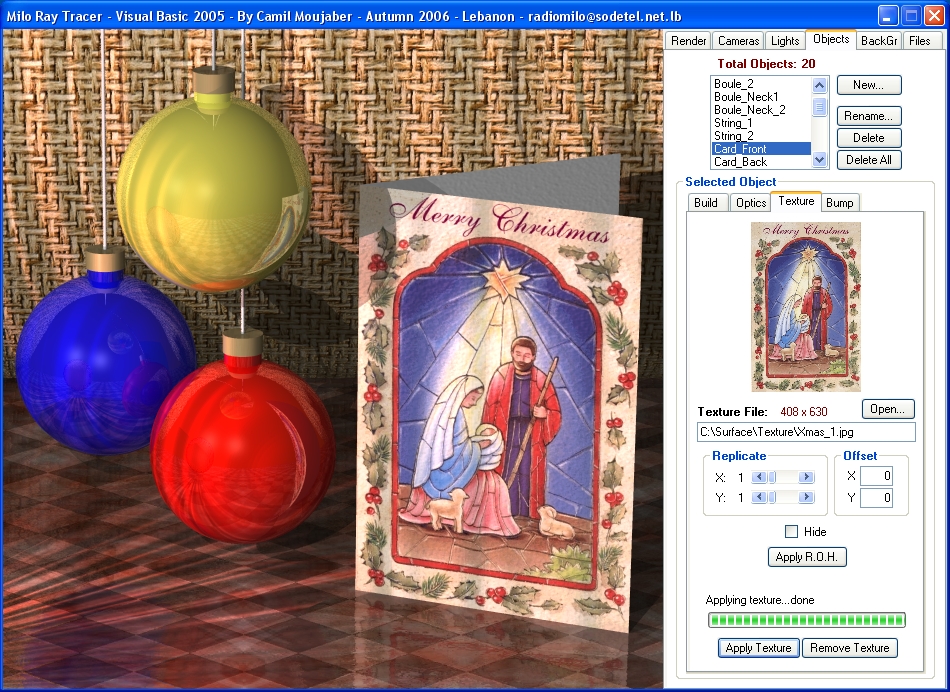Viewport: 950px width, 692px height.
Task: Click the Remove Texture button
Action: tap(849, 648)
